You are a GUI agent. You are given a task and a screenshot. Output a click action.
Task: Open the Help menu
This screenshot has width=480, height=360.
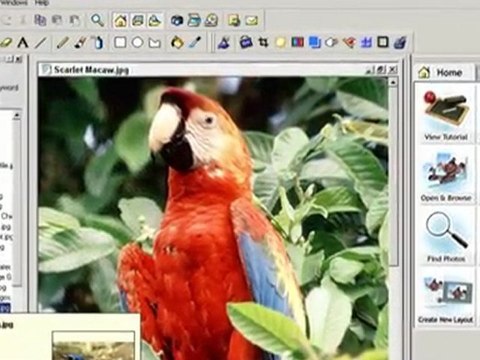pyautogui.click(x=42, y=3)
